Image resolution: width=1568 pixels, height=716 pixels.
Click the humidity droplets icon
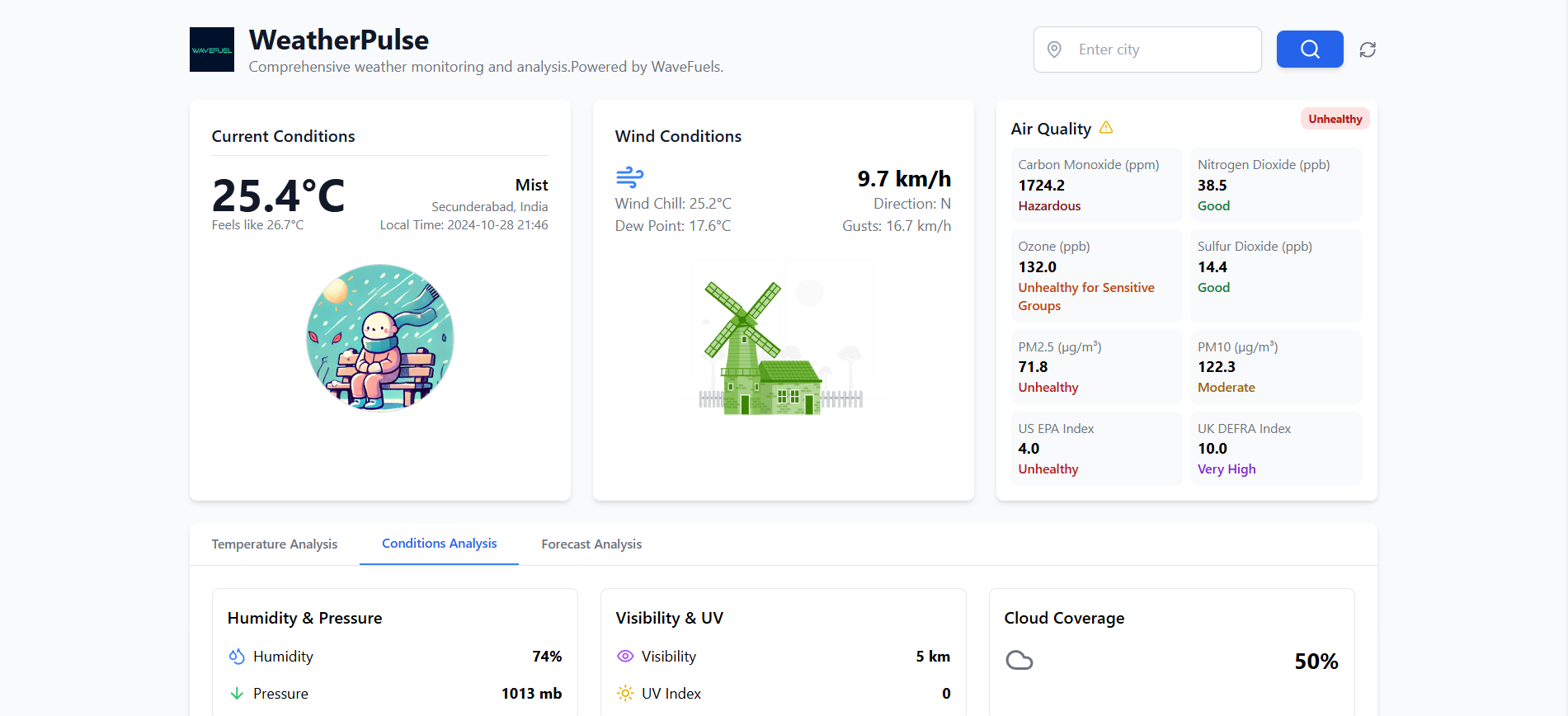click(x=237, y=657)
